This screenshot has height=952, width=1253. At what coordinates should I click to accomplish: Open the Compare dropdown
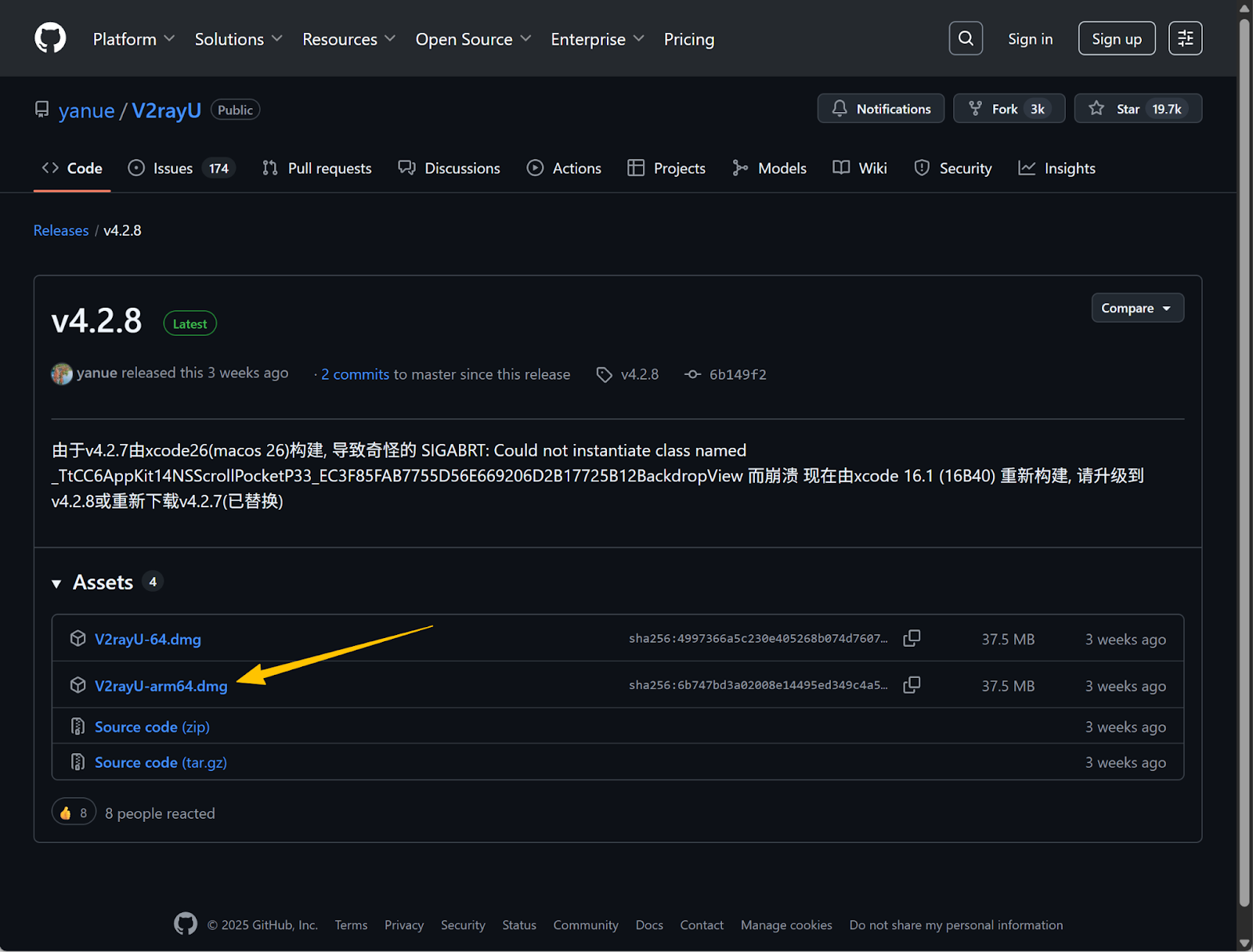[1137, 308]
